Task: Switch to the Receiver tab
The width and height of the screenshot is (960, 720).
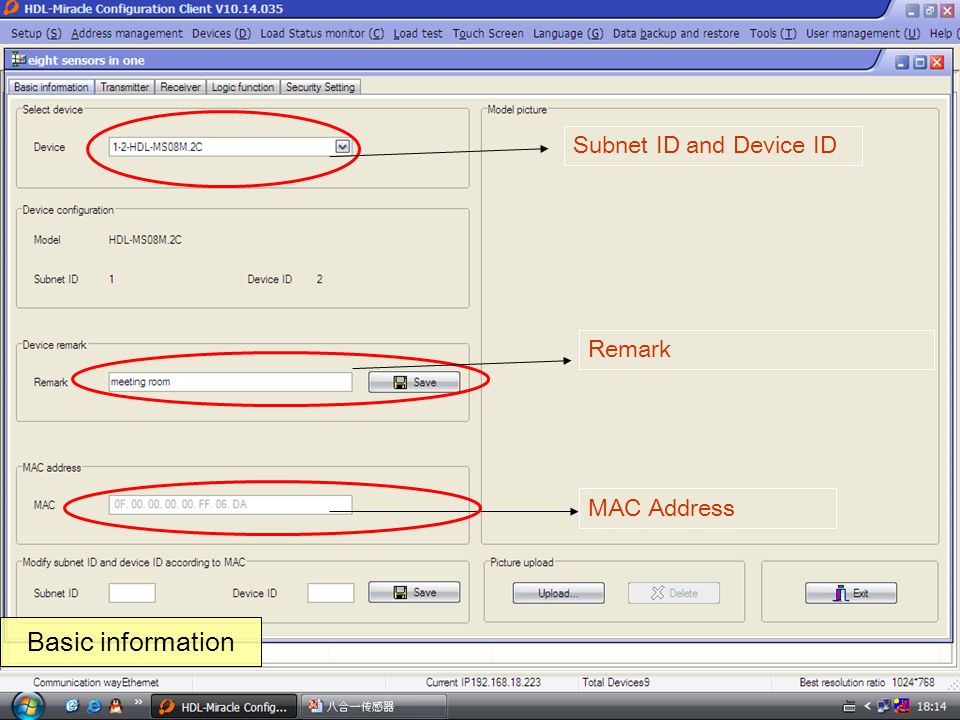Action: tap(180, 87)
